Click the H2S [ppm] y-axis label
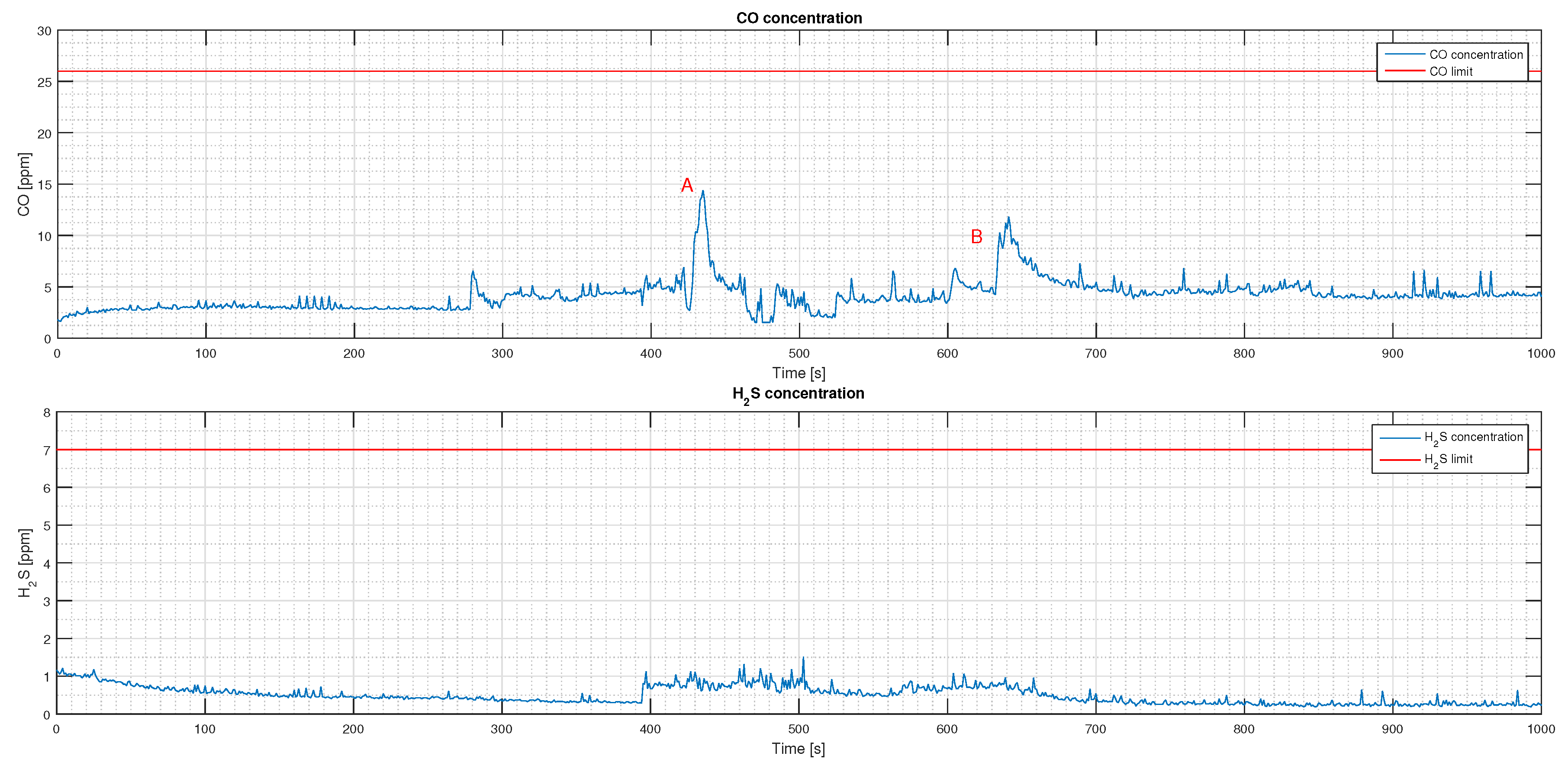This screenshot has height=769, width=1568. (x=25, y=563)
